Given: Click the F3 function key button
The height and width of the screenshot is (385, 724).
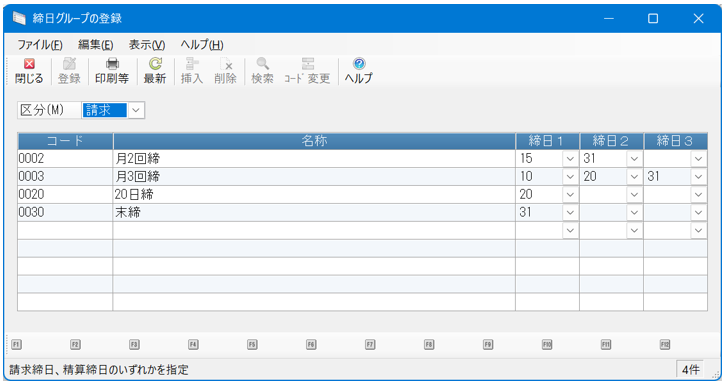Looking at the screenshot, I should 134,344.
